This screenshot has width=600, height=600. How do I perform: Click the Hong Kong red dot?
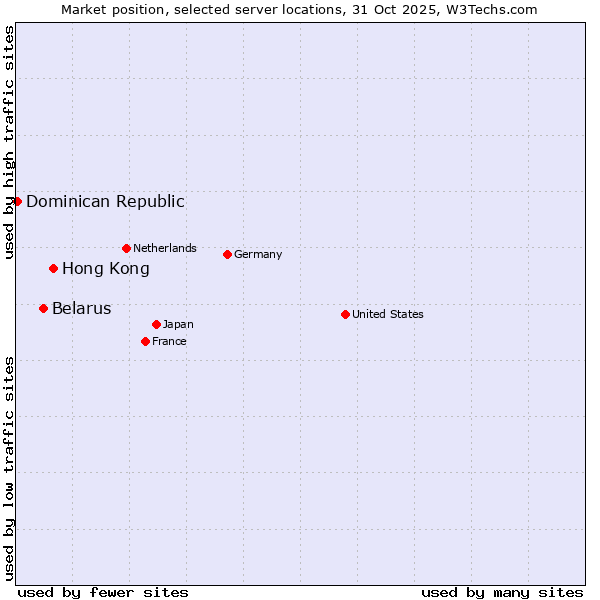pyautogui.click(x=53, y=268)
